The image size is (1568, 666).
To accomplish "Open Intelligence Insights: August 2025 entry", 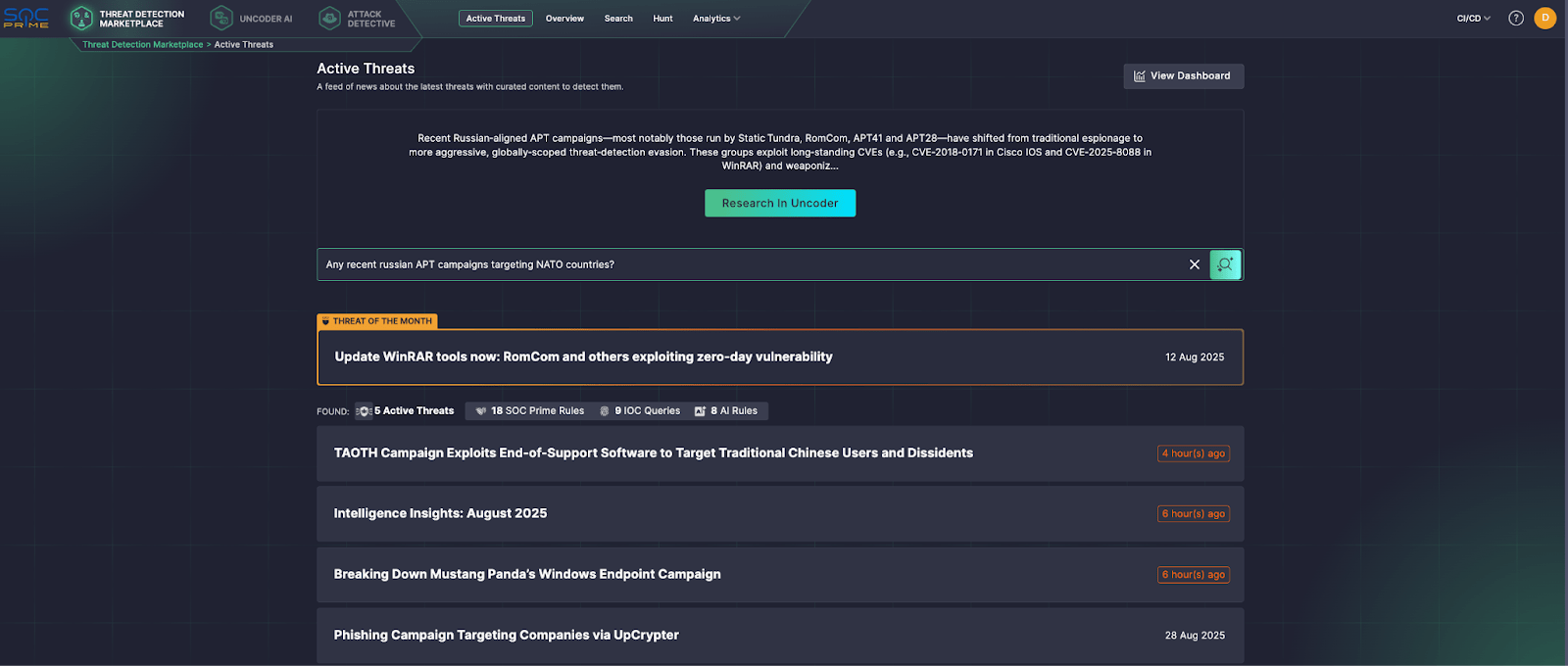I will click(780, 514).
